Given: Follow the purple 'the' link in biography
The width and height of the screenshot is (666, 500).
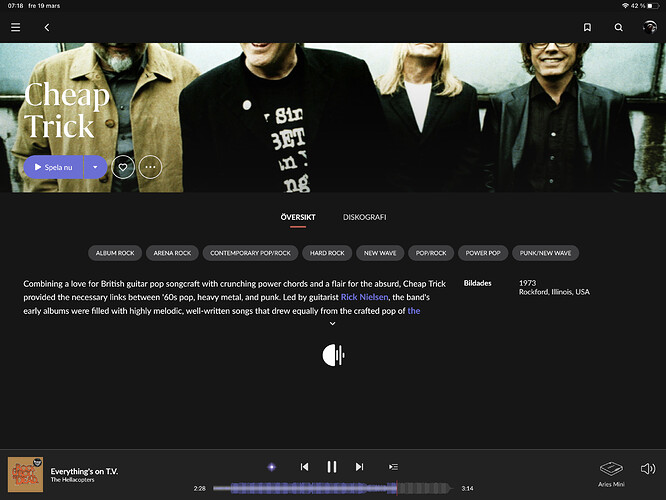Looking at the screenshot, I should click(414, 311).
